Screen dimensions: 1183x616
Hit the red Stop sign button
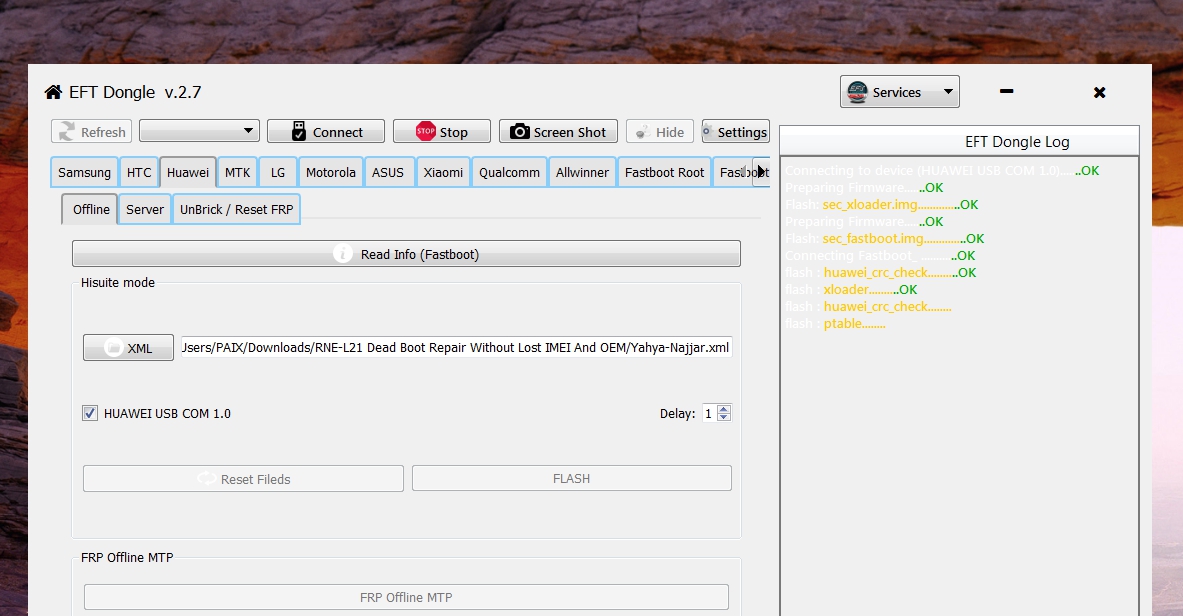441,131
